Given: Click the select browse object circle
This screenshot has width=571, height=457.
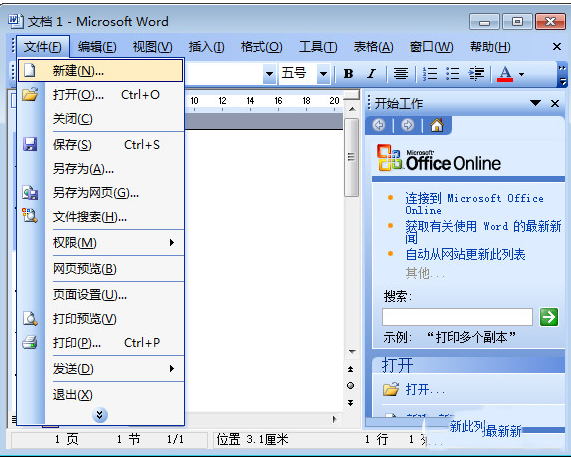Looking at the screenshot, I should coord(351,386).
